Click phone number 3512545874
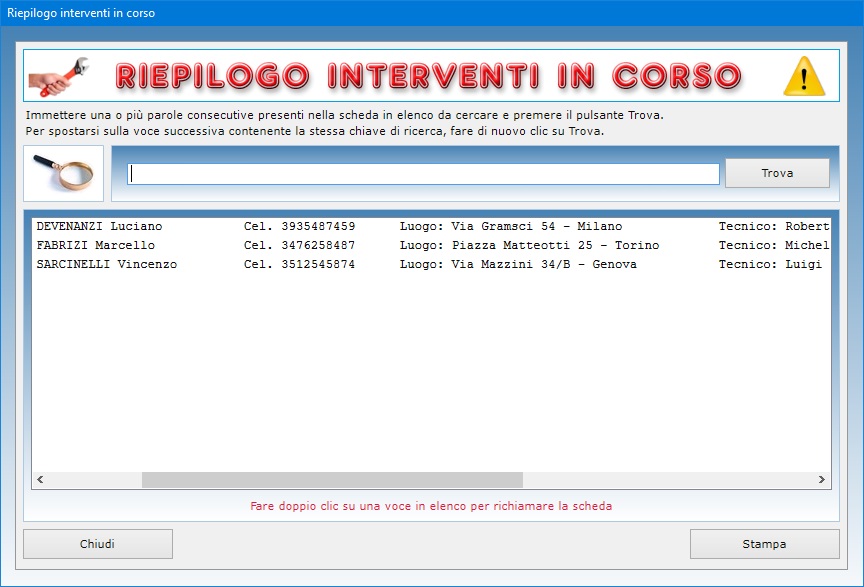The width and height of the screenshot is (864, 587). point(318,264)
